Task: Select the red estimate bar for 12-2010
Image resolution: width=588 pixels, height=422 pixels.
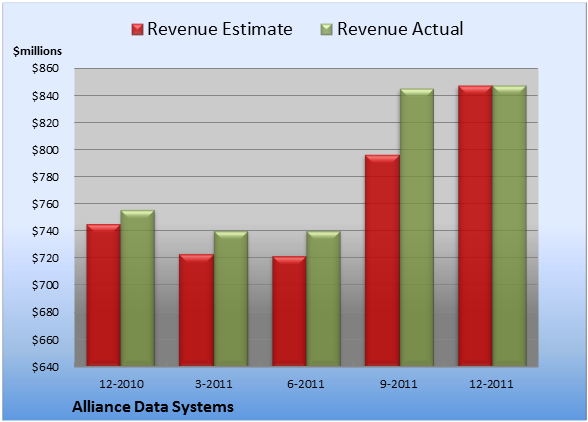Action: tap(104, 295)
